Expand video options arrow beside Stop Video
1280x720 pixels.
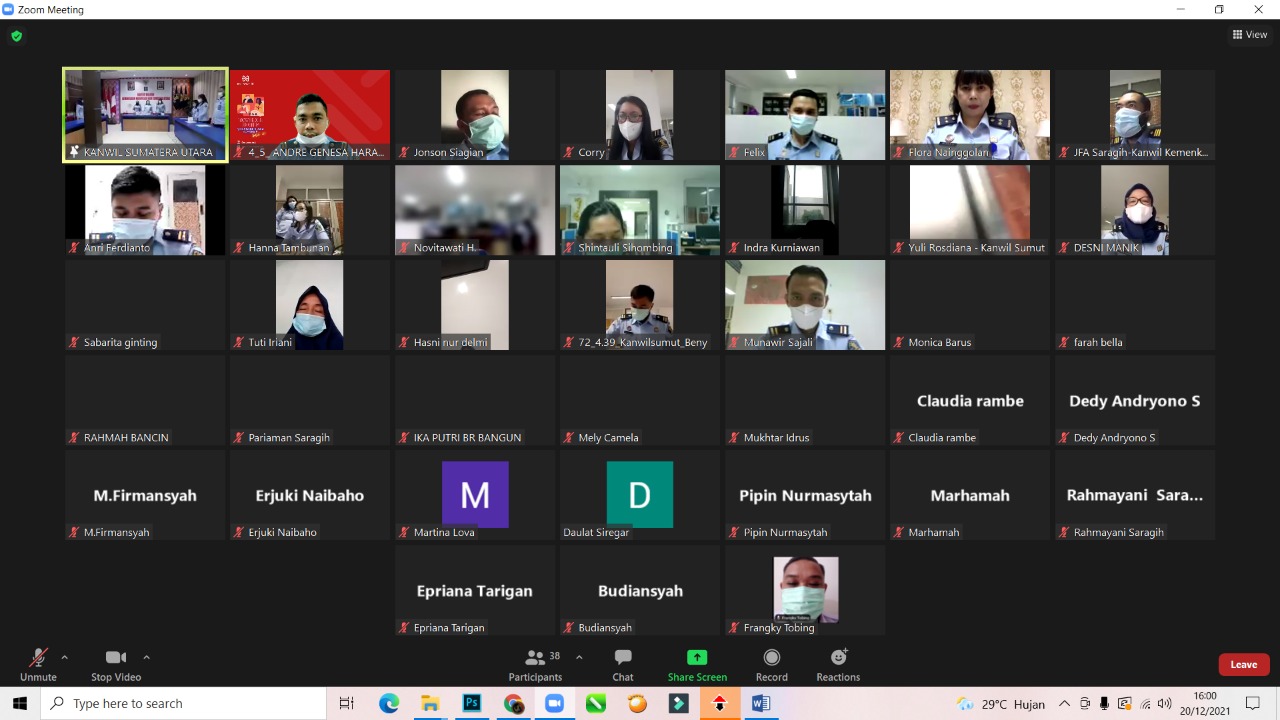point(147,657)
